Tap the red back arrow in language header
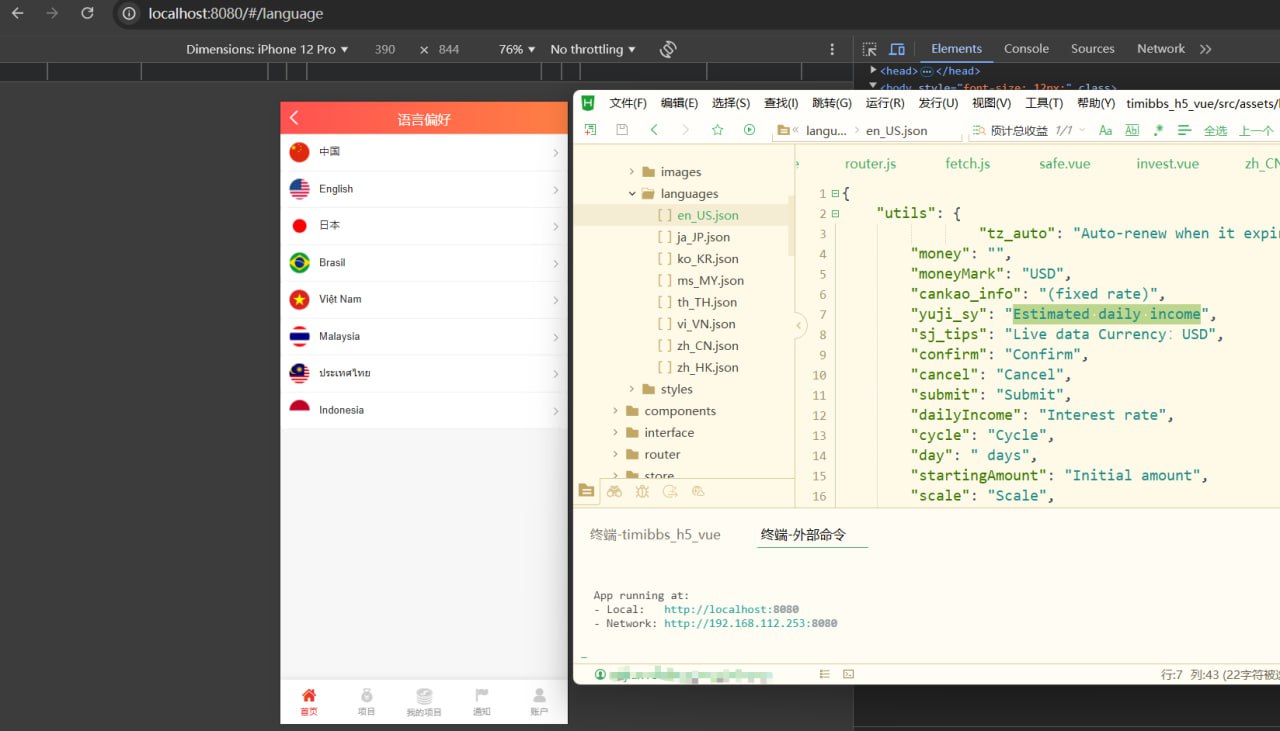This screenshot has width=1280, height=731. 294,118
